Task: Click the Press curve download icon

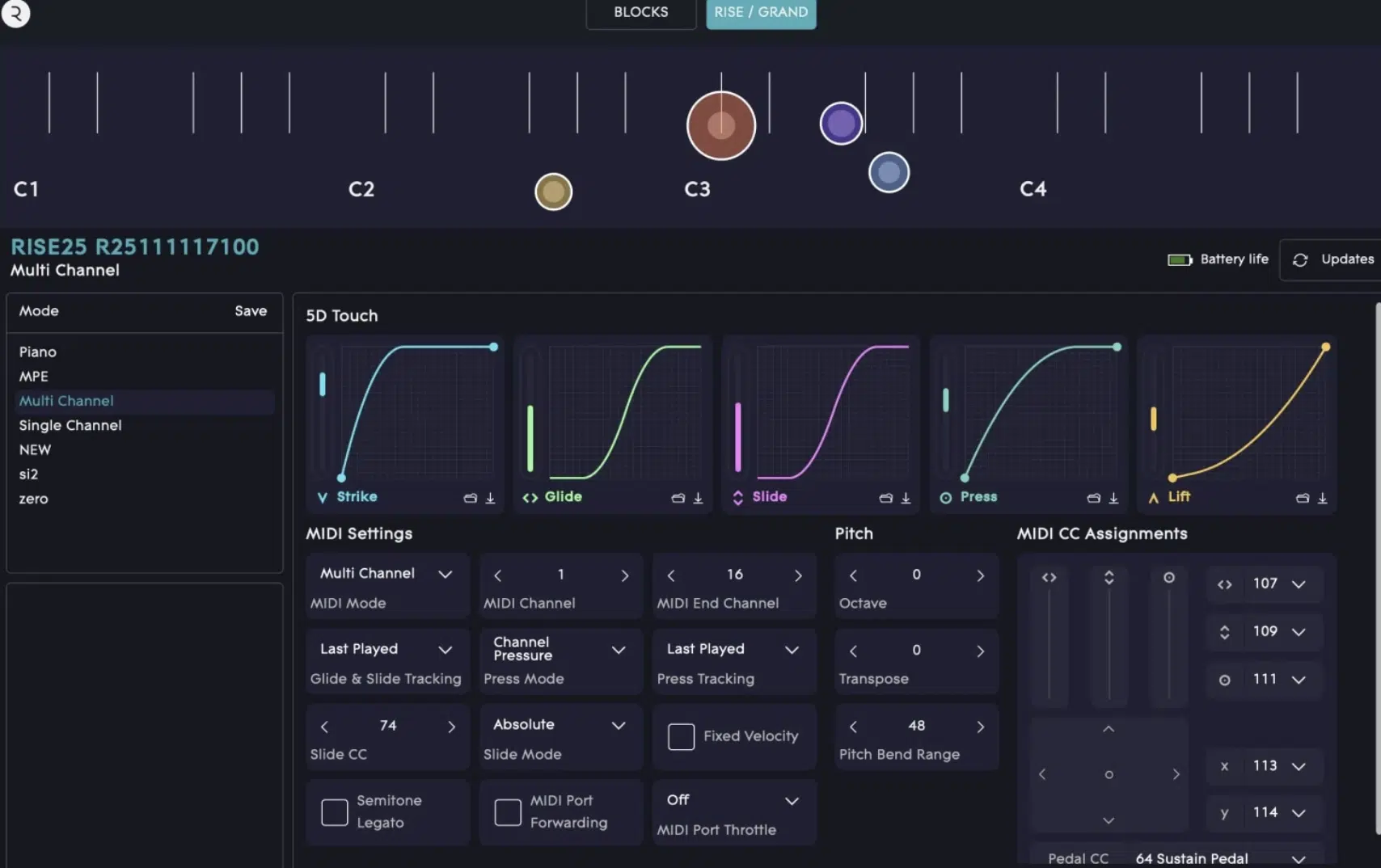Action: pyautogui.click(x=1113, y=498)
